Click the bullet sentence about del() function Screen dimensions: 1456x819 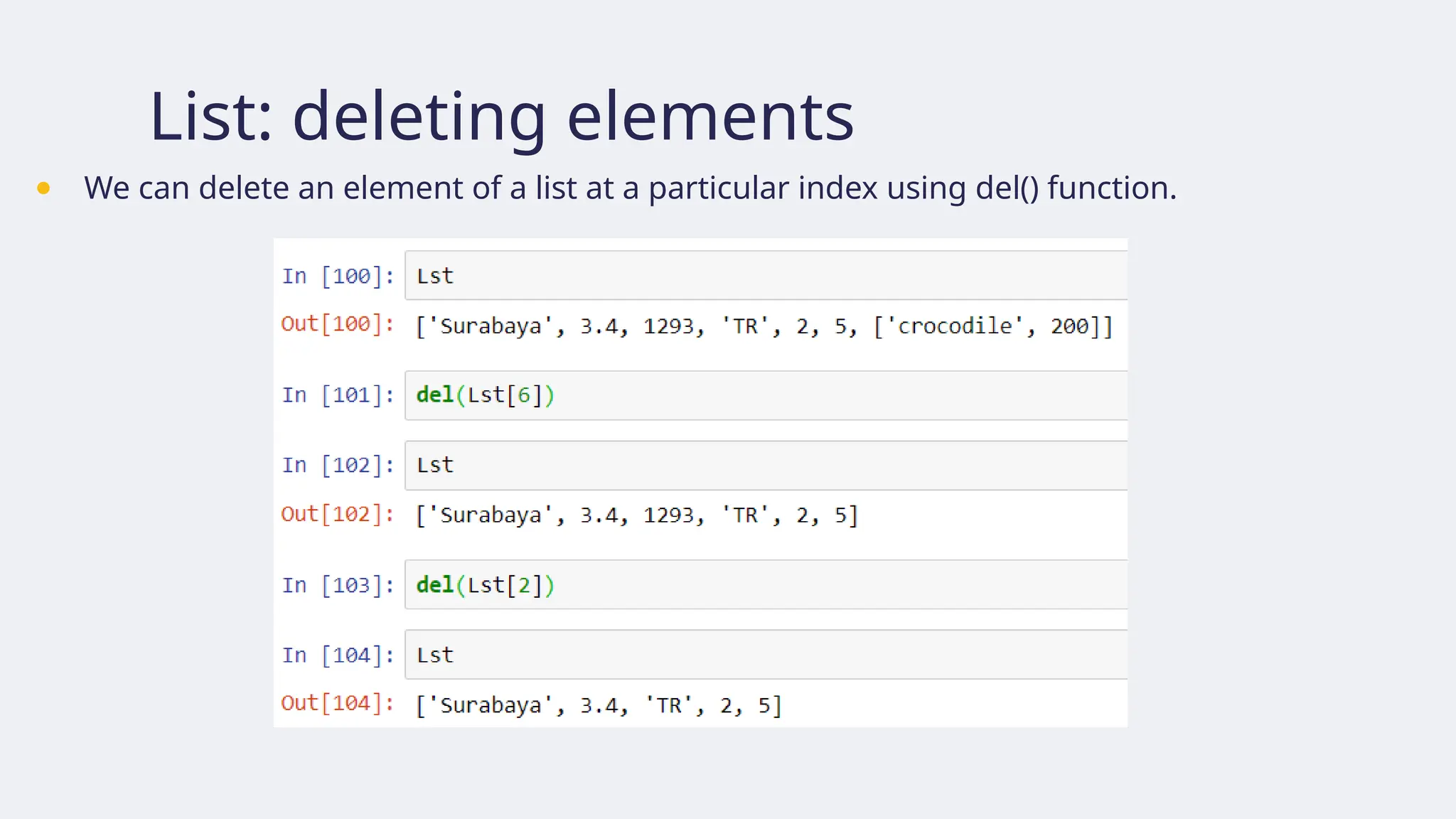point(630,188)
